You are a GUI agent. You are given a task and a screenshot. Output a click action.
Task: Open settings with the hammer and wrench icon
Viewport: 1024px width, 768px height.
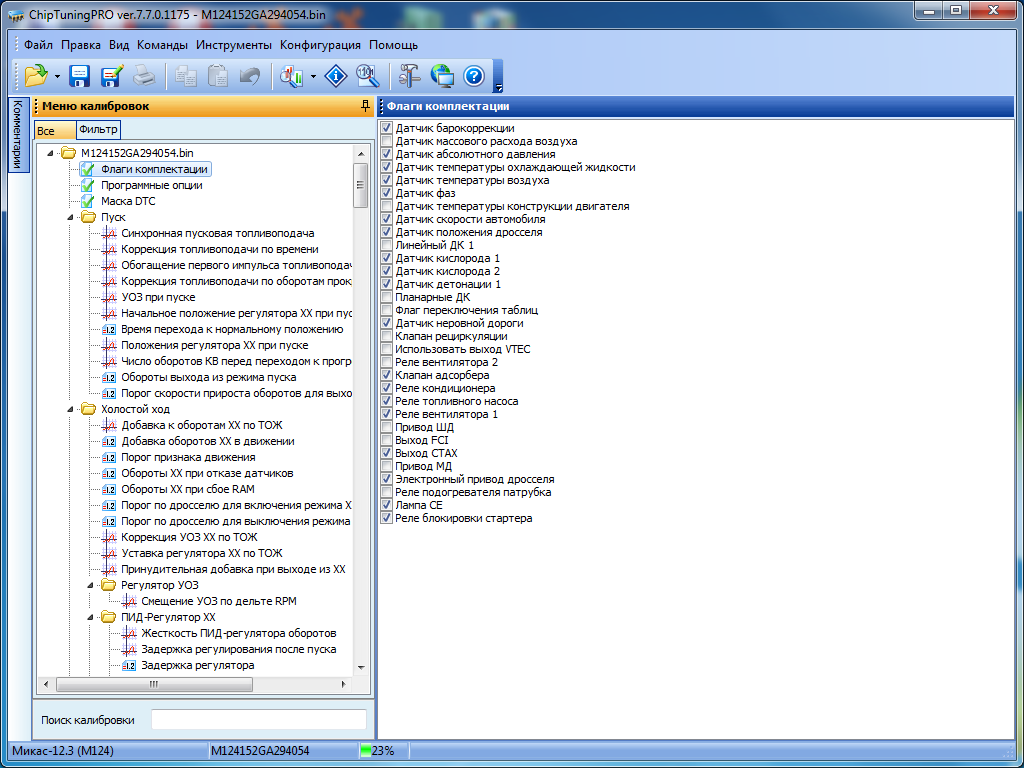410,75
